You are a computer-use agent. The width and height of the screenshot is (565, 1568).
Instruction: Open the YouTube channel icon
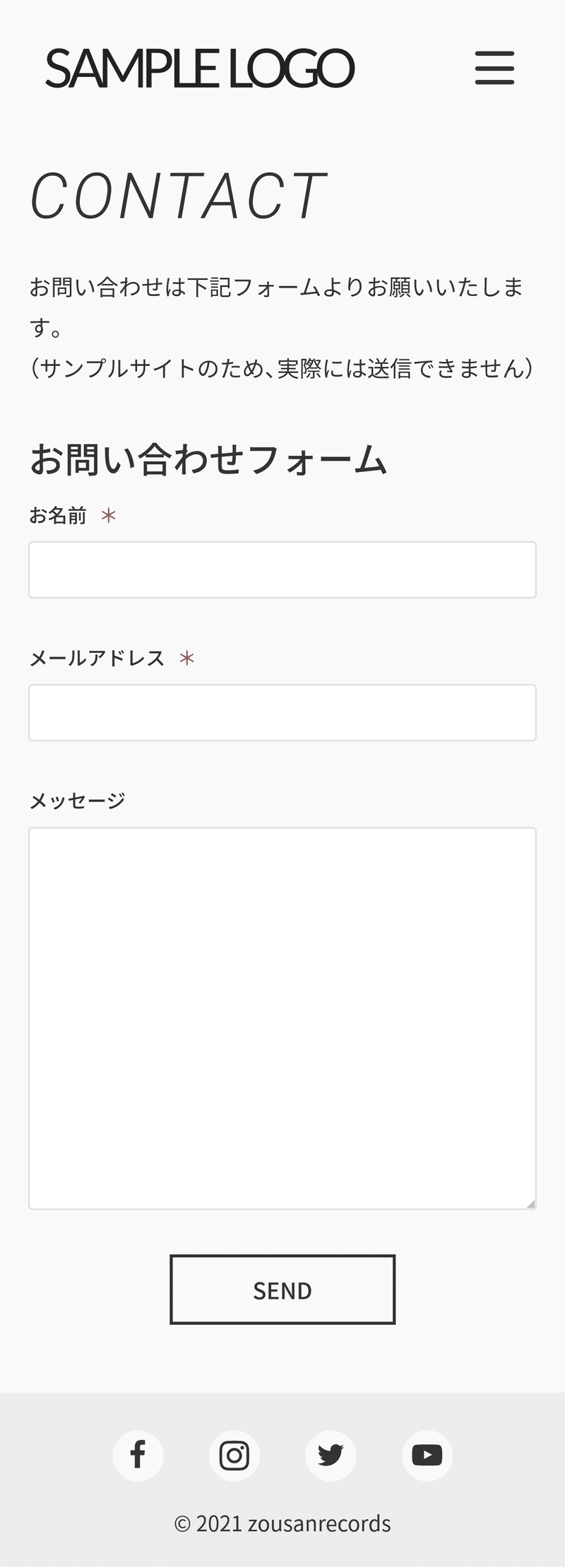click(427, 1455)
